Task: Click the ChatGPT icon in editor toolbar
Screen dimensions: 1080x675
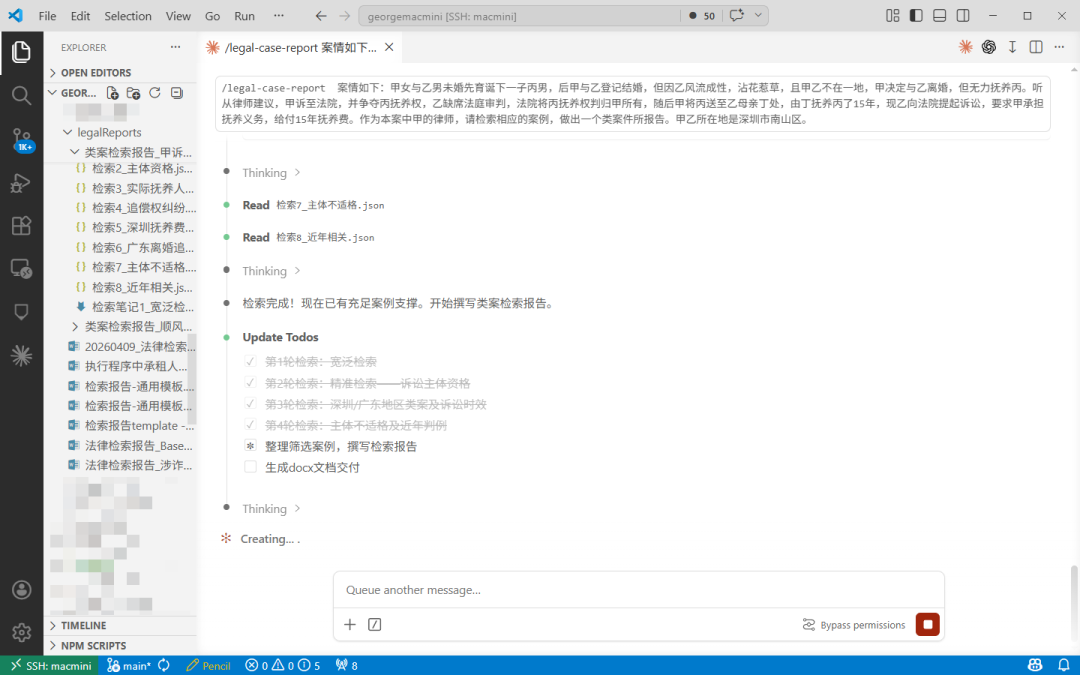Action: [989, 47]
